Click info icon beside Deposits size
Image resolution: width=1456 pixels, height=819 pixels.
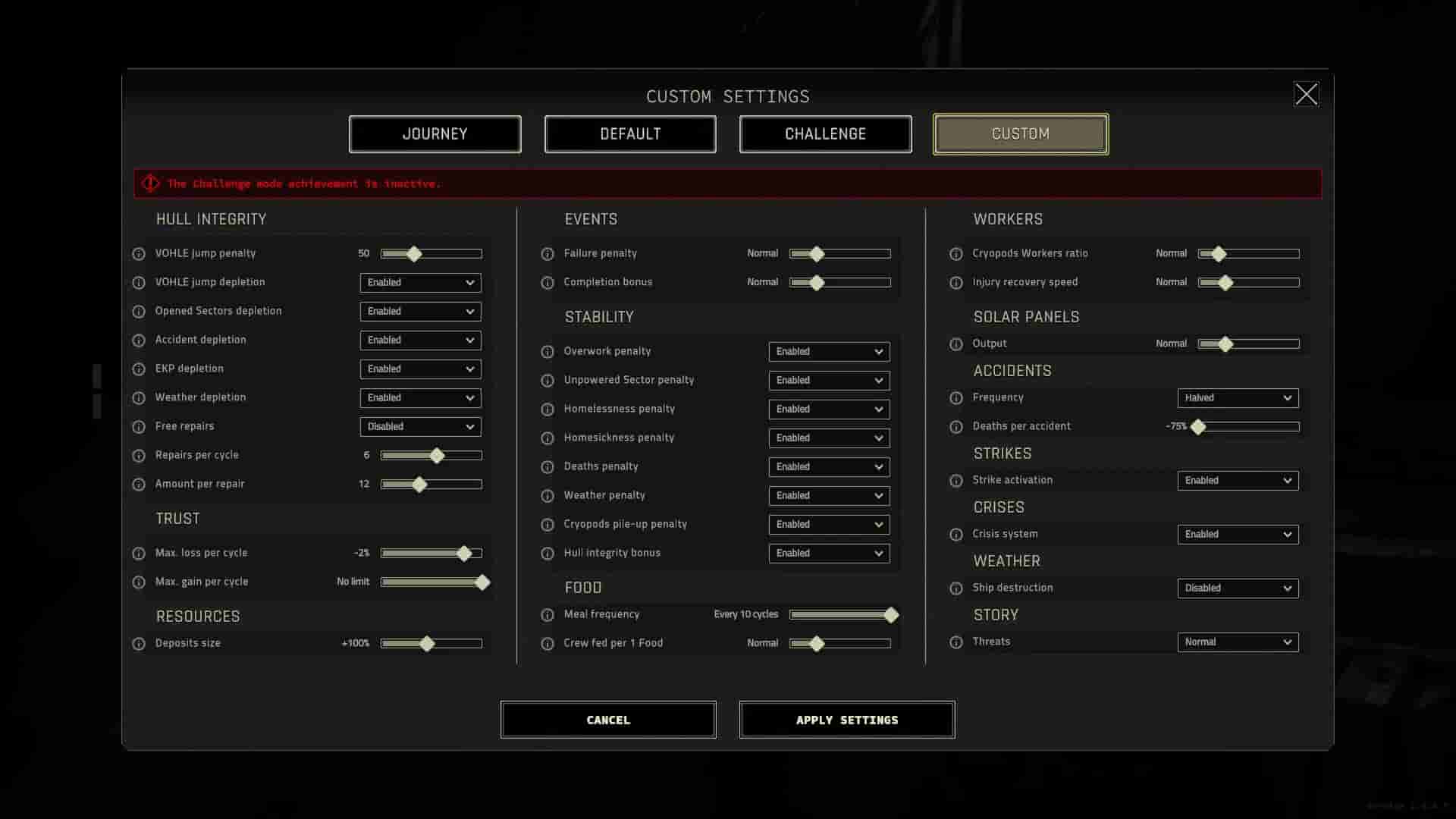click(x=139, y=644)
